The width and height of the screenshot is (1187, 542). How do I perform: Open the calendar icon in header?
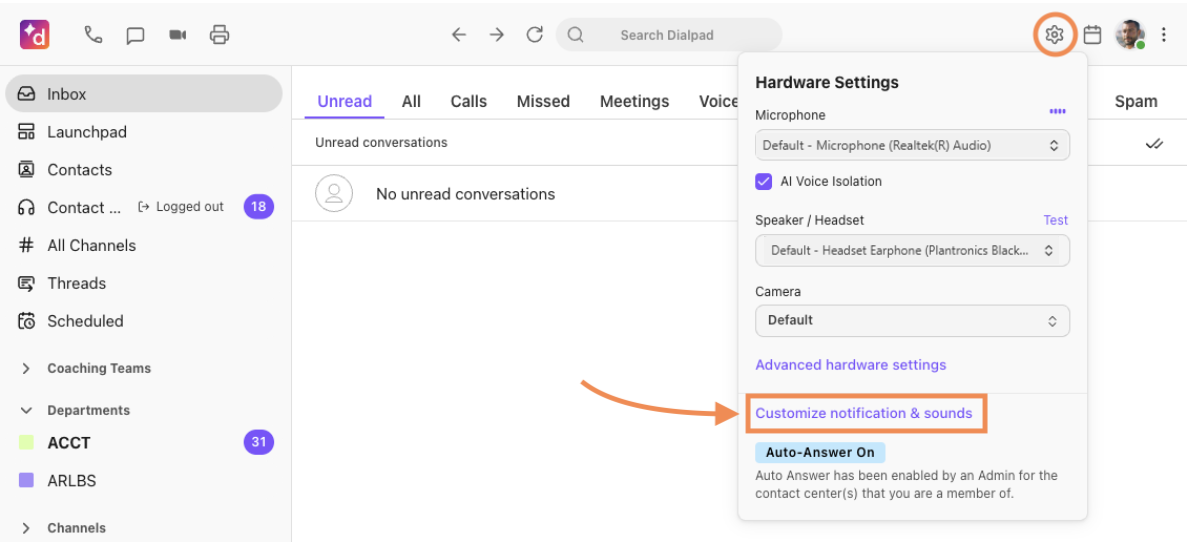pyautogui.click(x=1092, y=35)
